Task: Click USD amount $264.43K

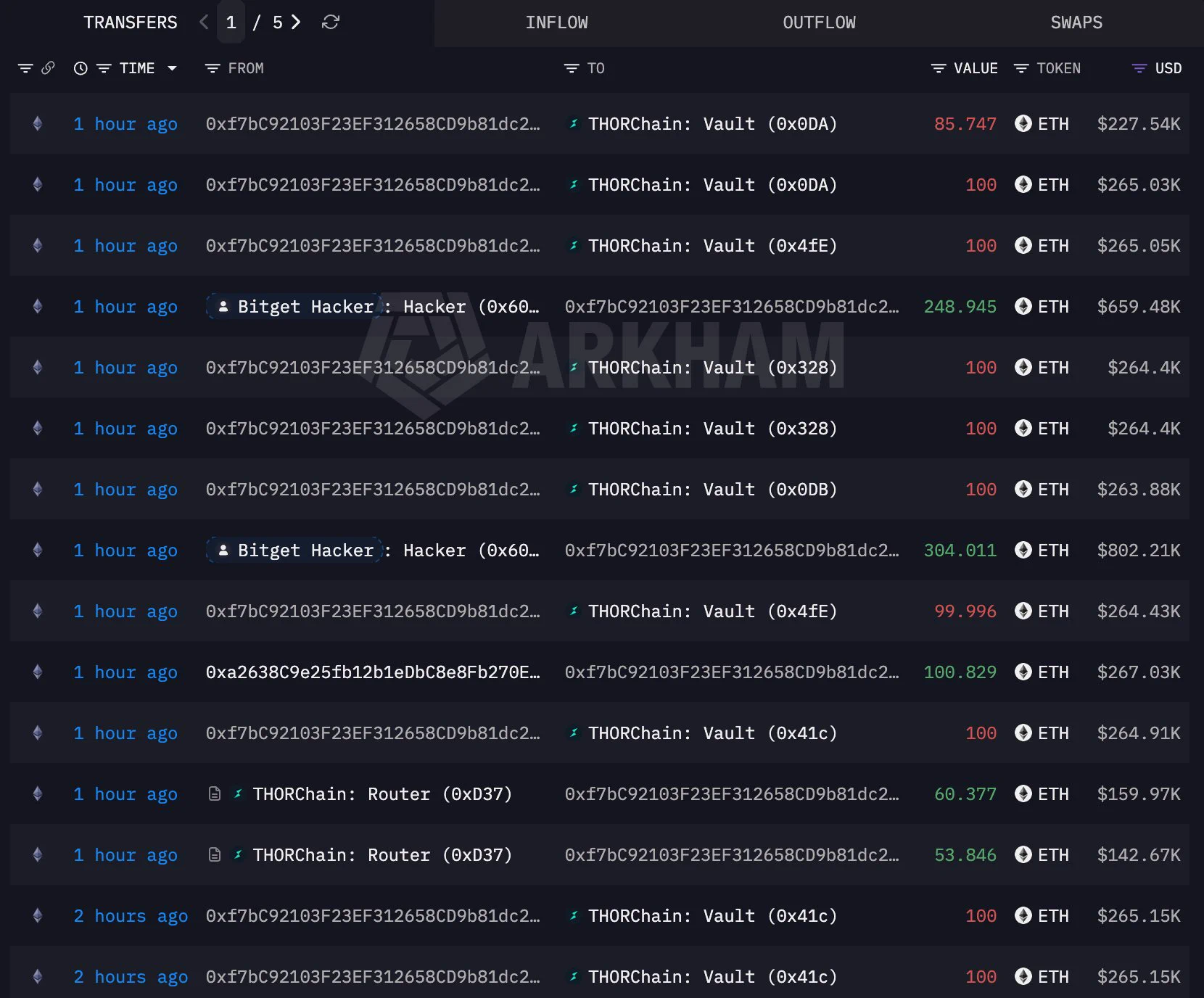Action: point(1139,611)
